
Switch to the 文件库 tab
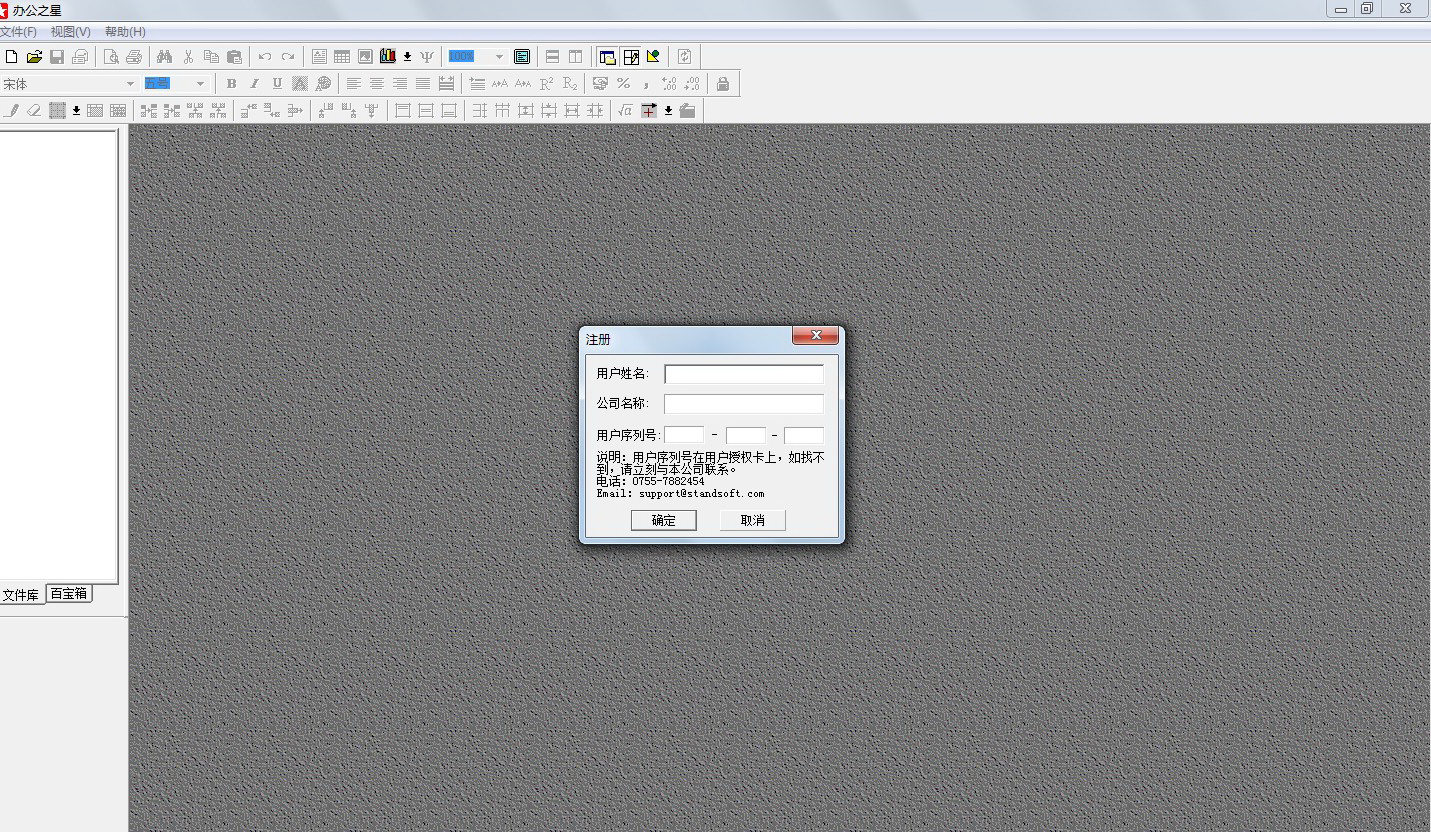(x=21, y=595)
